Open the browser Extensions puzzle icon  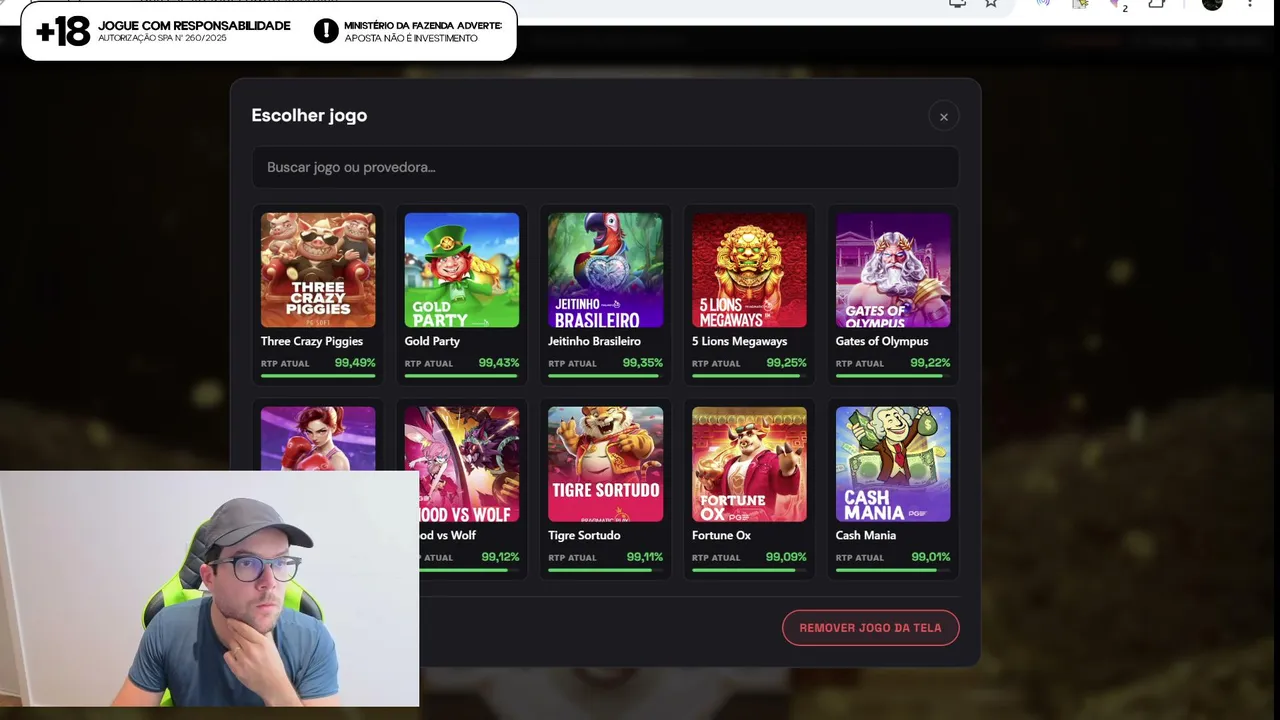[1157, 4]
